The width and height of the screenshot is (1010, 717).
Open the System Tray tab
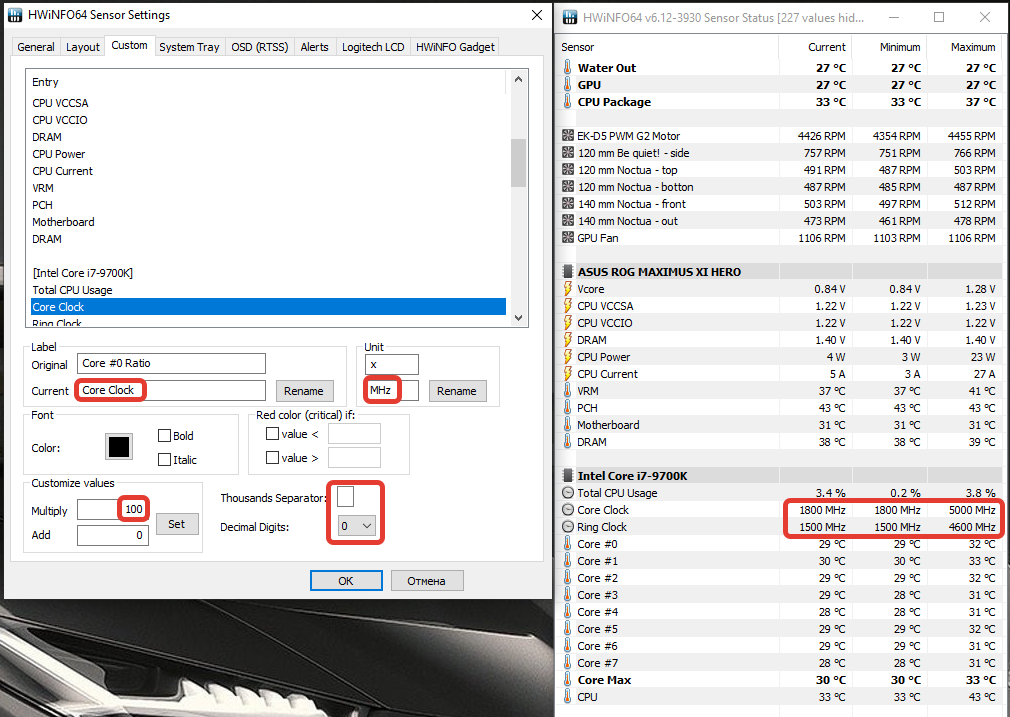pos(189,47)
